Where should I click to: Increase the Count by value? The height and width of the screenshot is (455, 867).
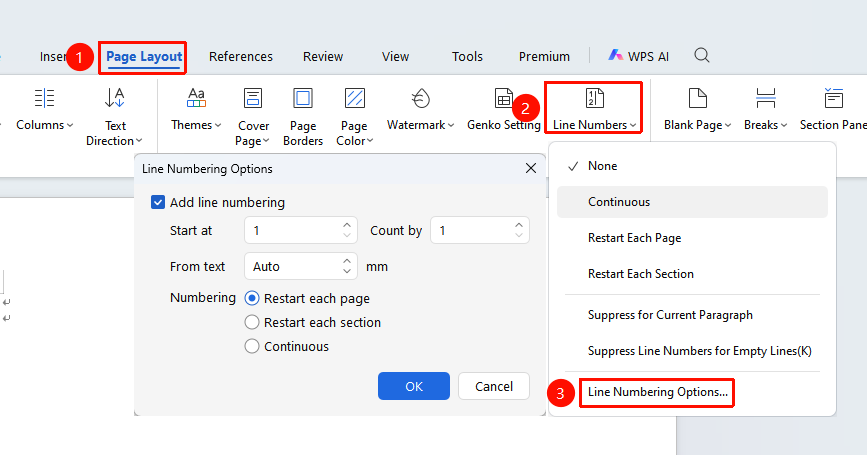[x=519, y=225]
